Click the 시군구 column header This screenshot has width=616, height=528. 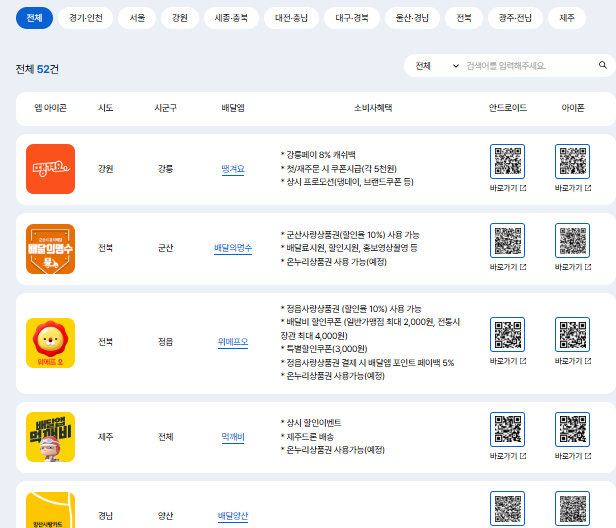[x=165, y=108]
